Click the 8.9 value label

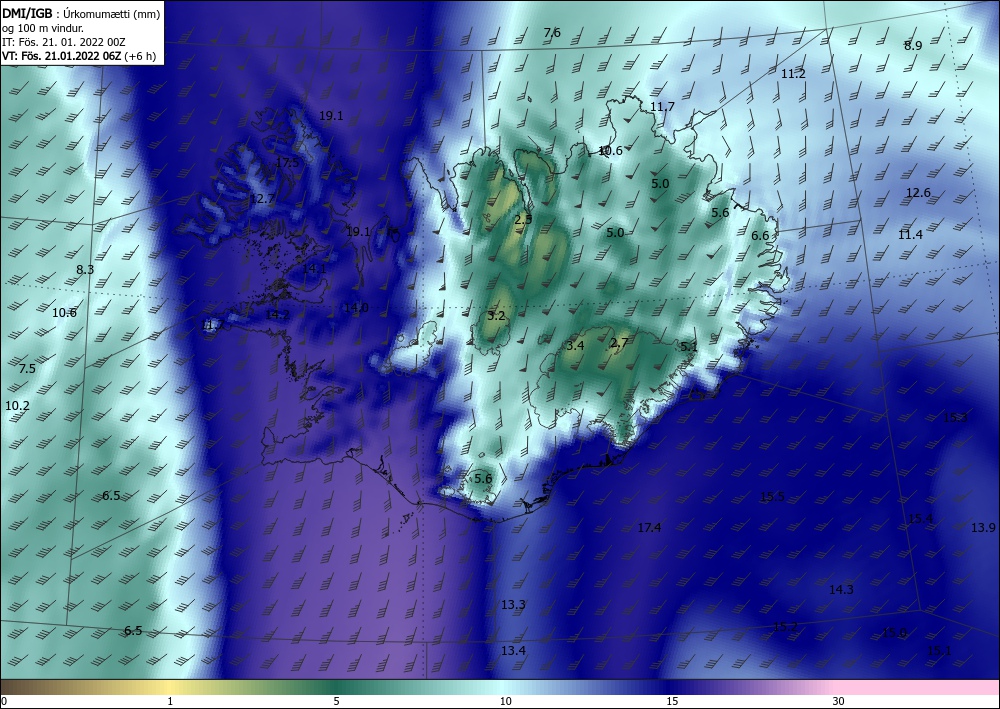click(x=913, y=45)
